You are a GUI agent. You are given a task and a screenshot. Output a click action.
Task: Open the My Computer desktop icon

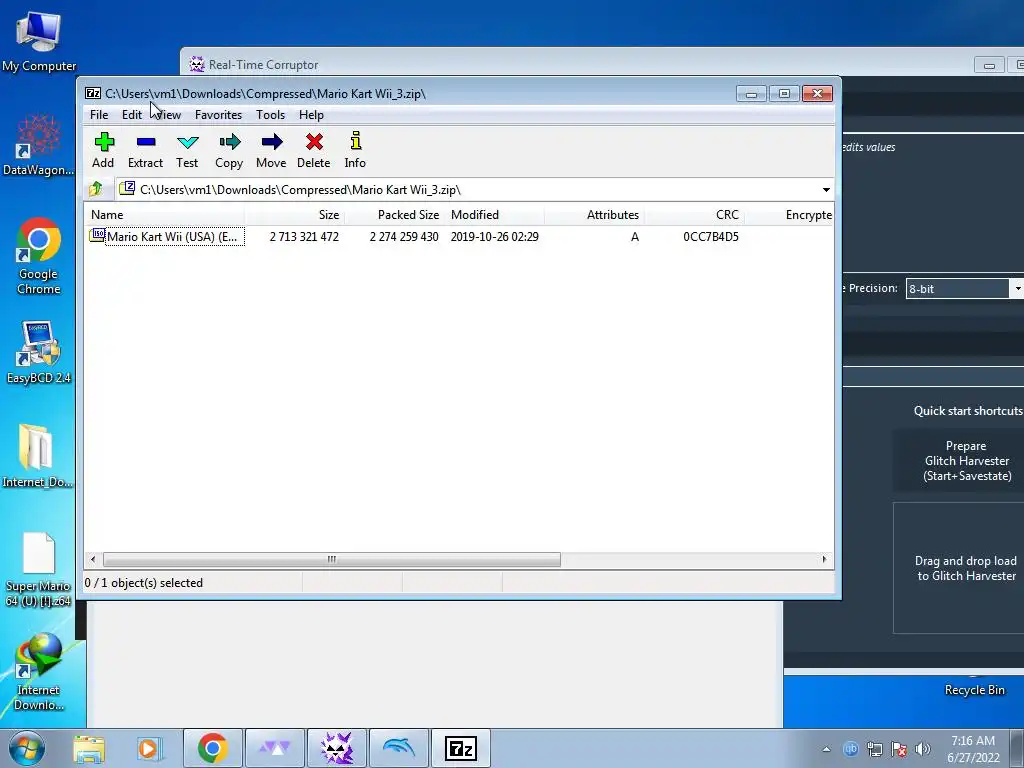tap(39, 42)
